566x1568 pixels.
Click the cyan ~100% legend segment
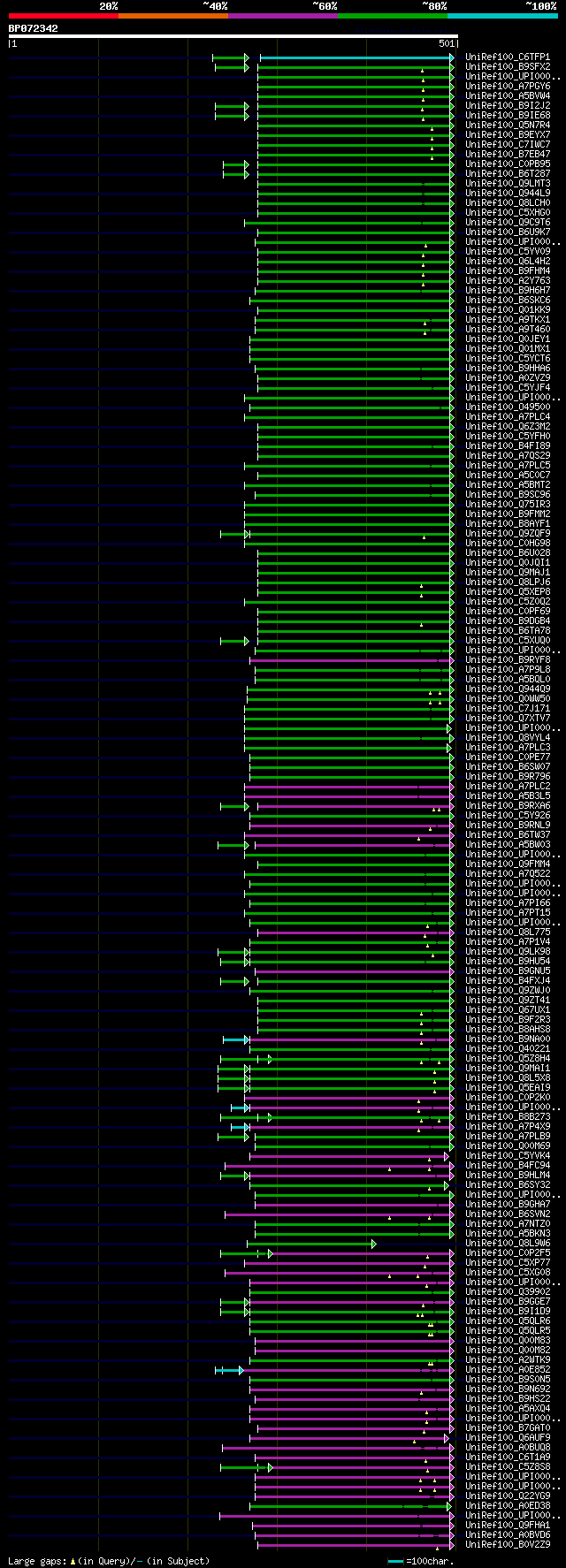tap(502, 16)
